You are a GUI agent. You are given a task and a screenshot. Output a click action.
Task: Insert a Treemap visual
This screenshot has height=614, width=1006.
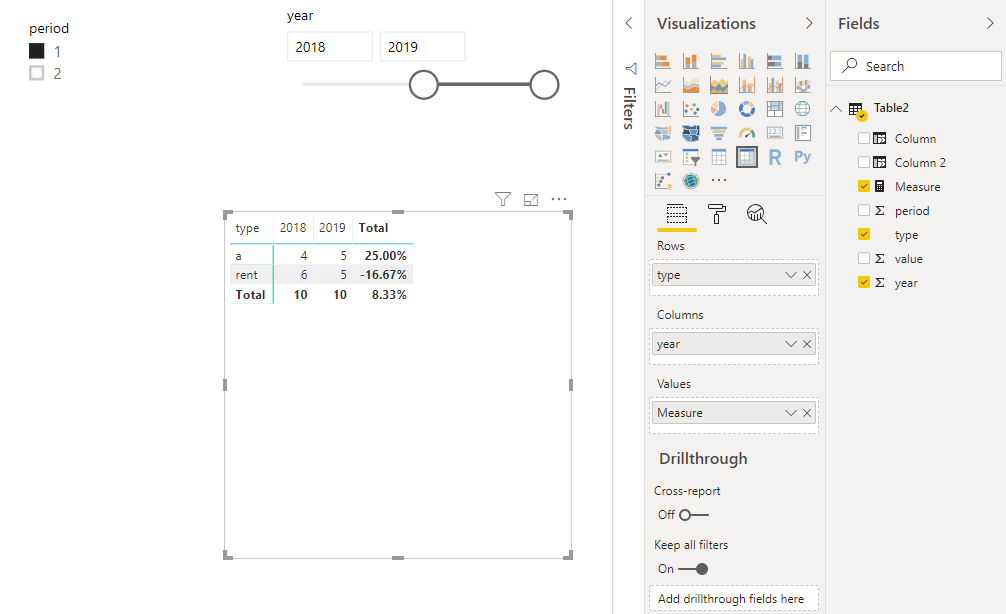click(x=774, y=109)
